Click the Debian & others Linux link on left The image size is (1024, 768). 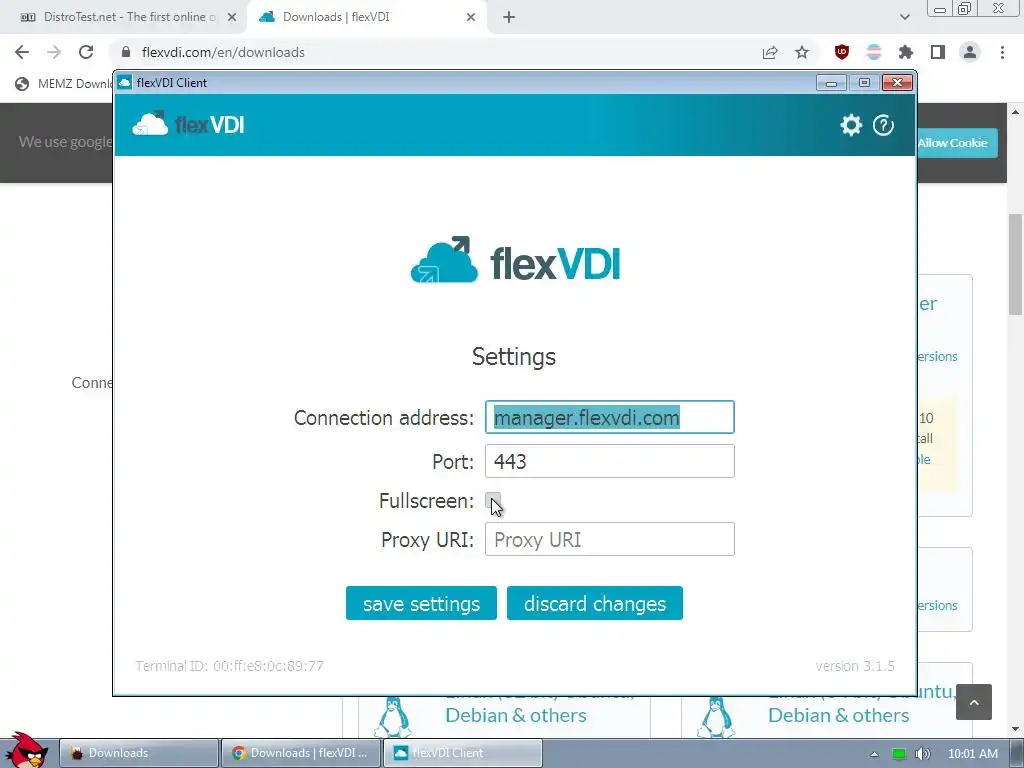click(516, 715)
